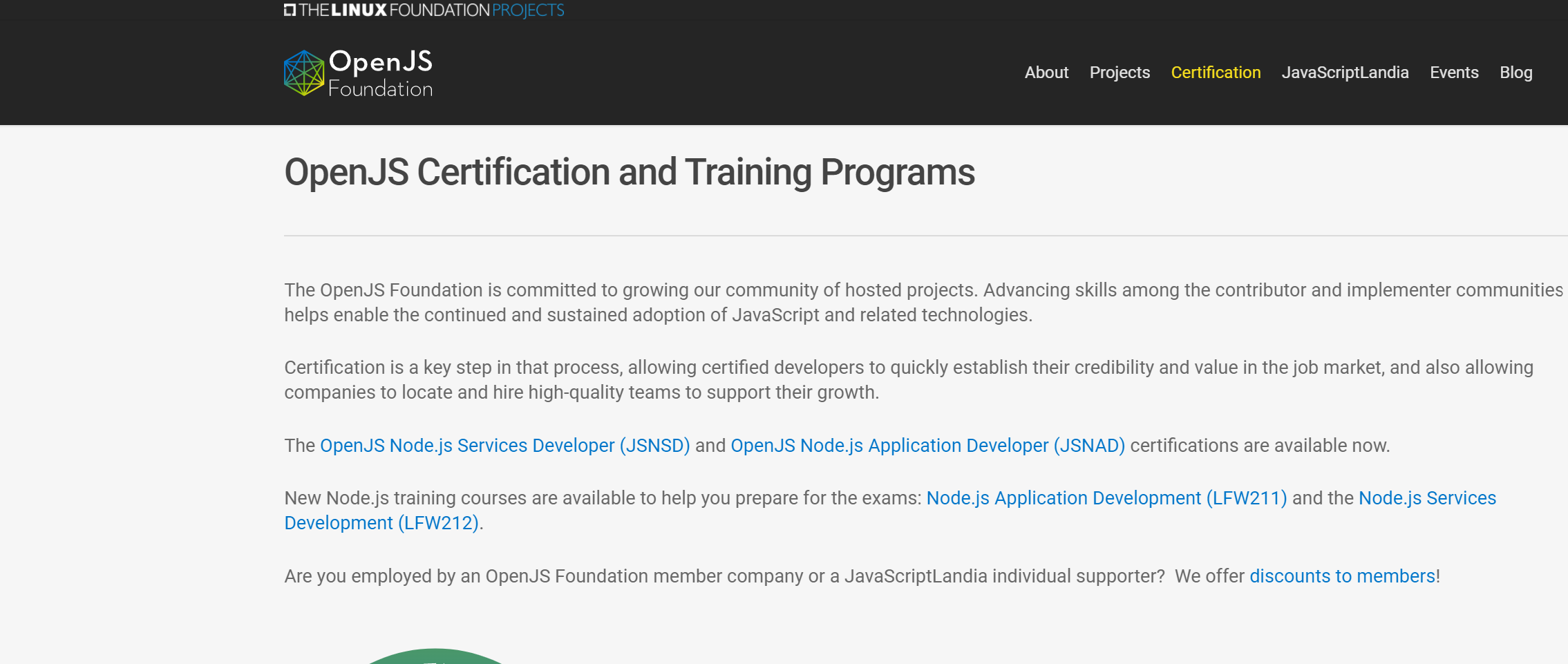Click the OpenJS Foundation logo
Viewport: 1568px width, 664px height.
(357, 72)
